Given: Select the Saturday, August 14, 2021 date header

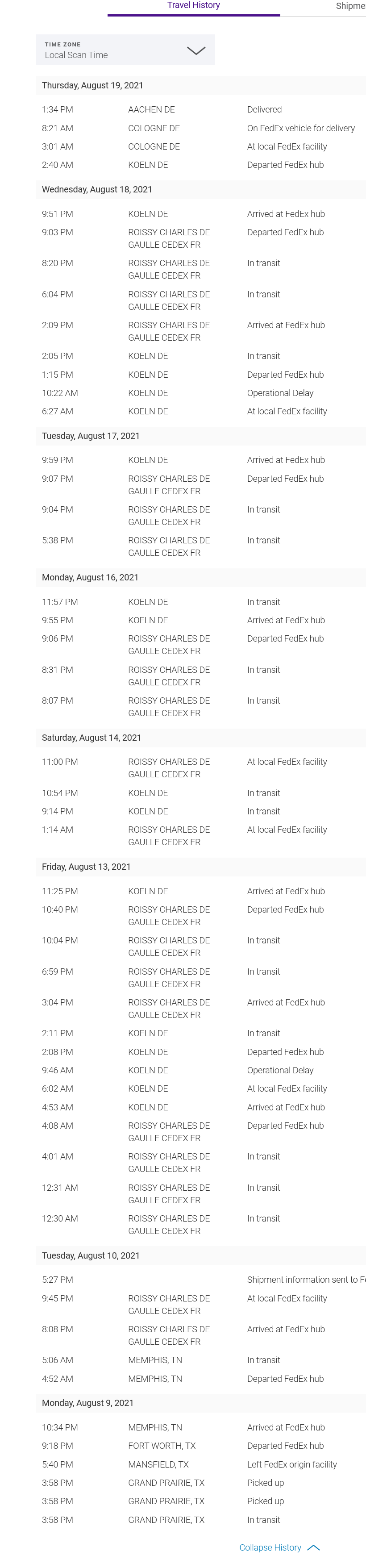Looking at the screenshot, I should click(91, 737).
